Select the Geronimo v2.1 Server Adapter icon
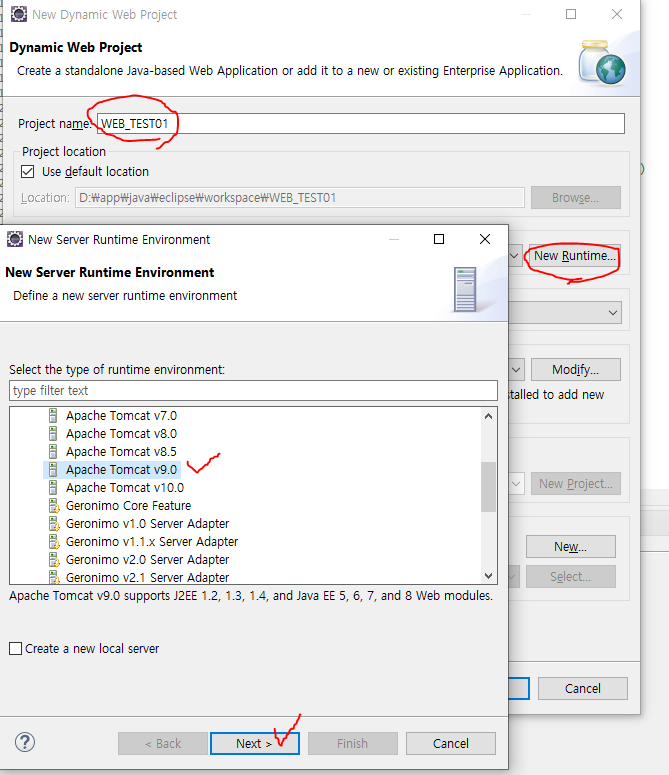Screen dimensions: 669x775 point(54,577)
